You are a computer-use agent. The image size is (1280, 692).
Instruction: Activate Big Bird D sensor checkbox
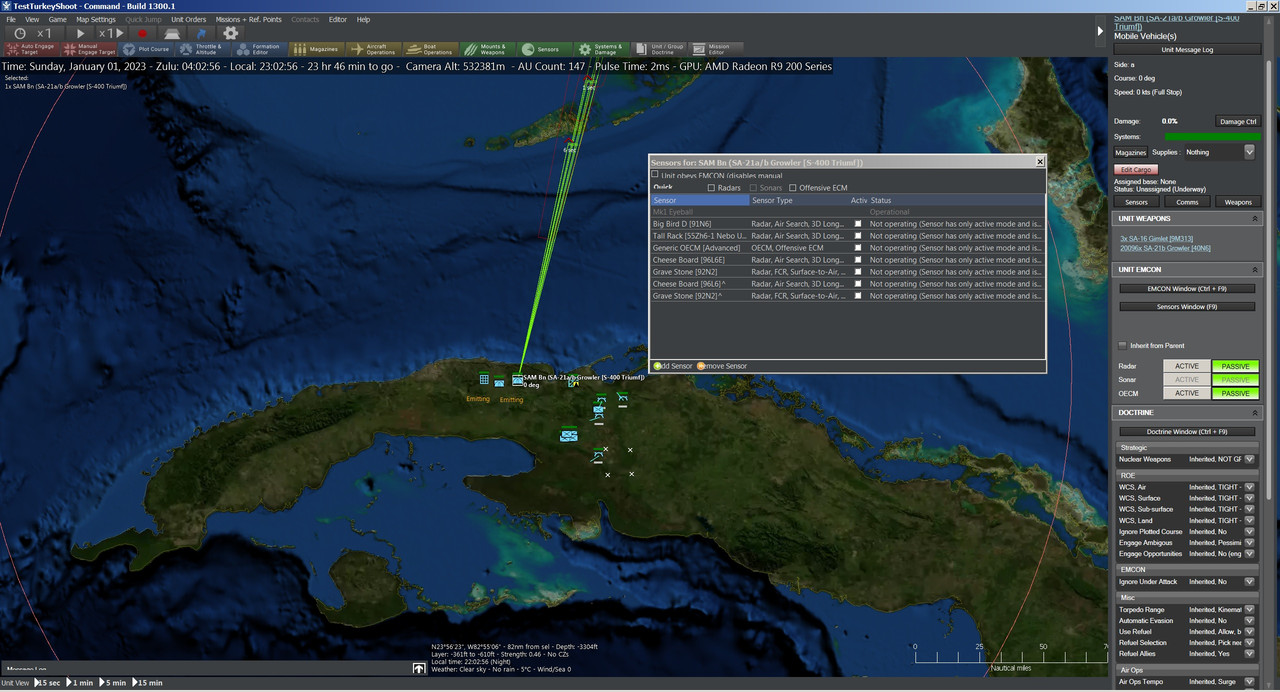tap(858, 224)
